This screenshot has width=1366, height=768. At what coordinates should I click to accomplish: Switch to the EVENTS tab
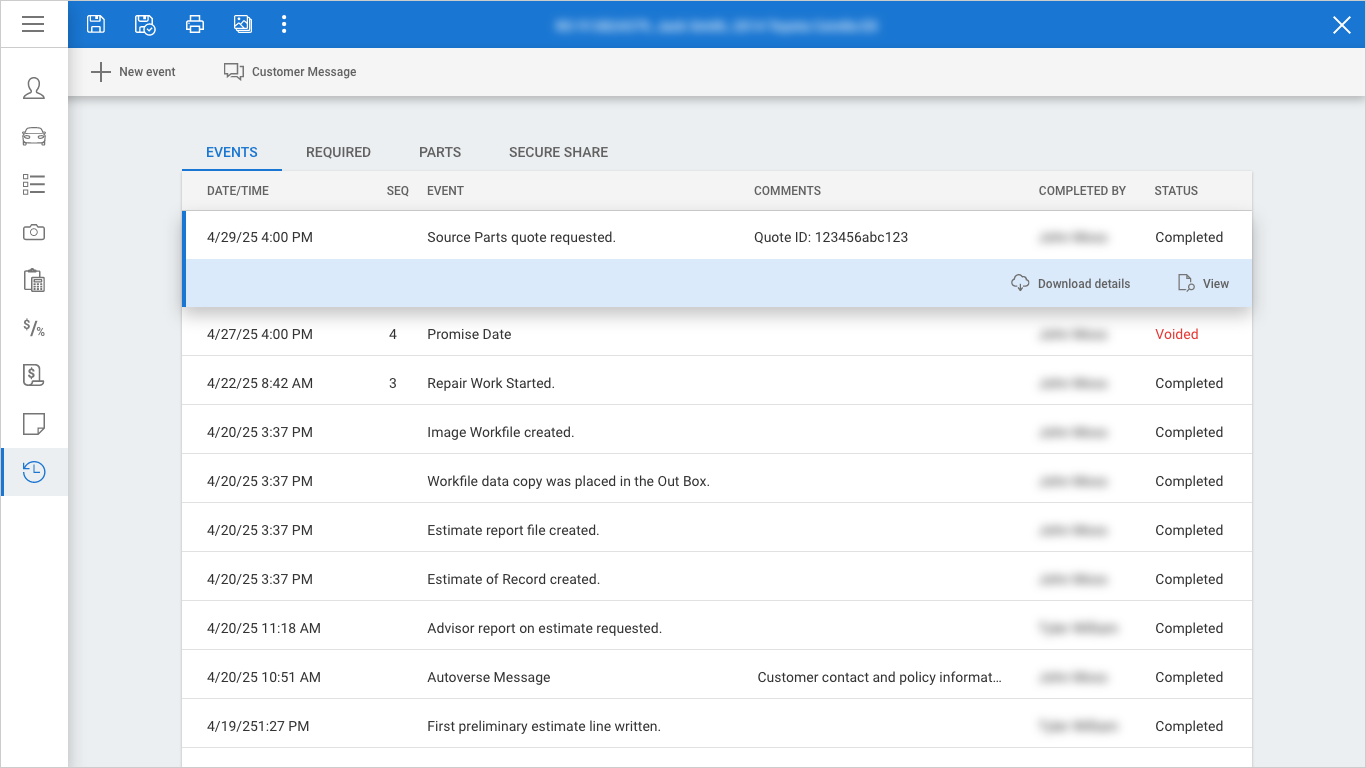[x=232, y=152]
